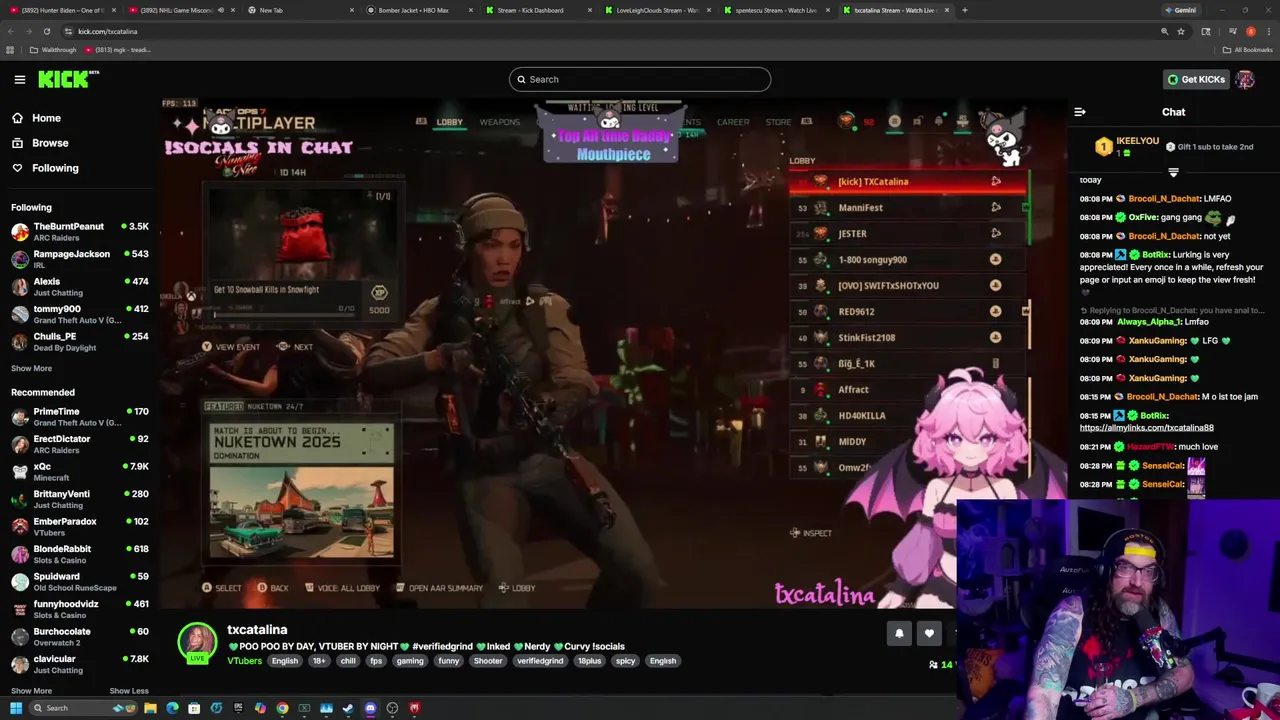Go to Home in sidebar
This screenshot has width=1280, height=720.
pyautogui.click(x=46, y=118)
